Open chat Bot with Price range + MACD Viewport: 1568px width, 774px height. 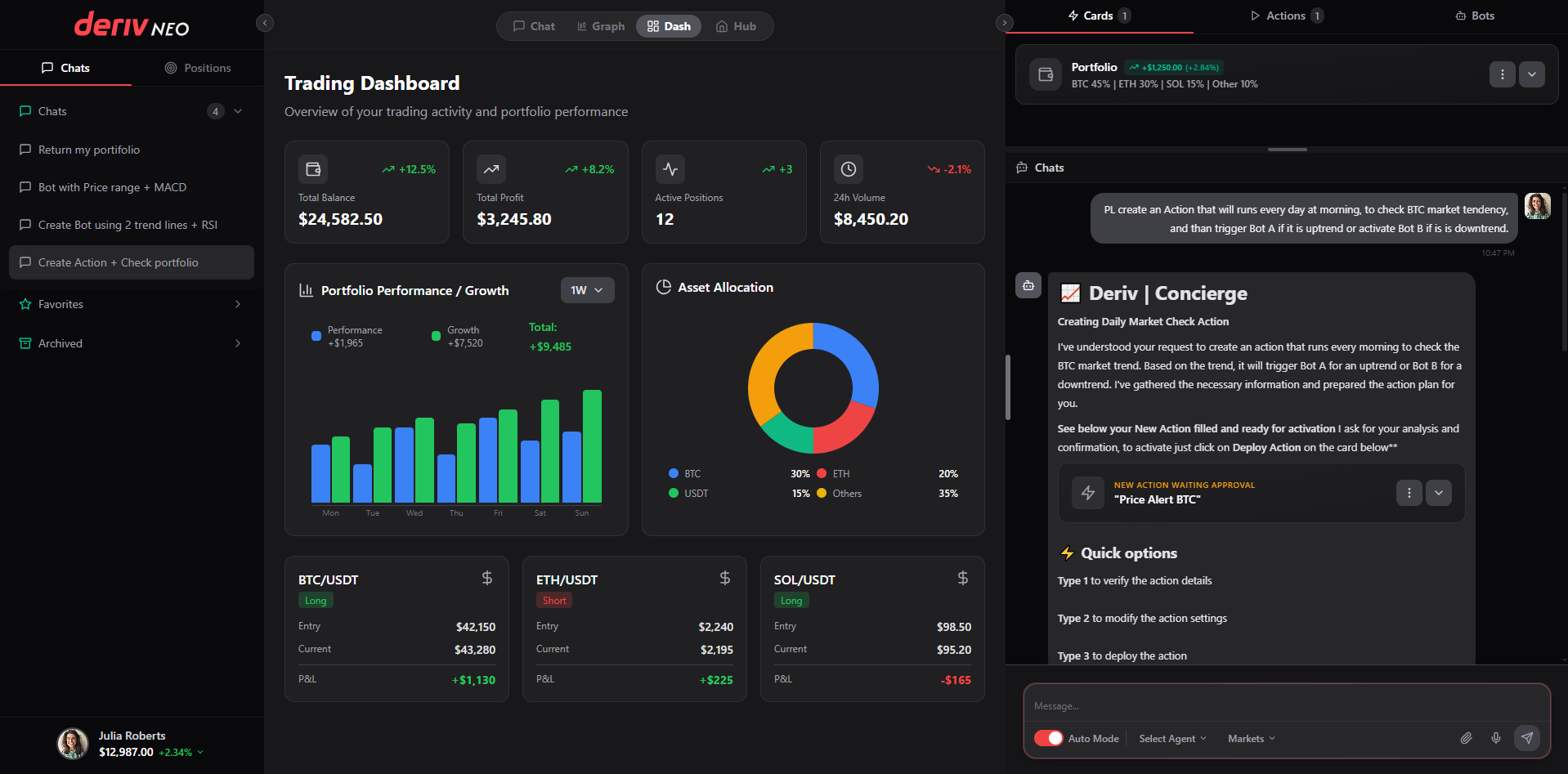coord(132,187)
